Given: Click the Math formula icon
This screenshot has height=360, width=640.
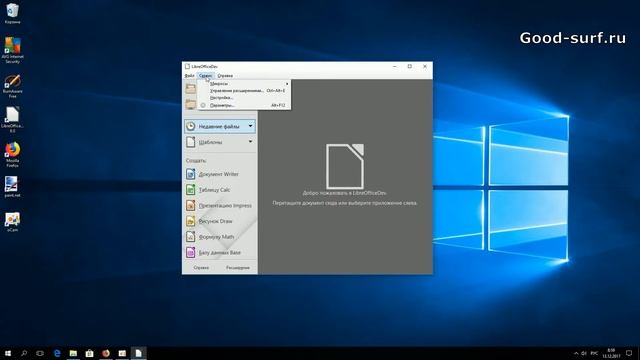Looking at the screenshot, I should pos(191,237).
